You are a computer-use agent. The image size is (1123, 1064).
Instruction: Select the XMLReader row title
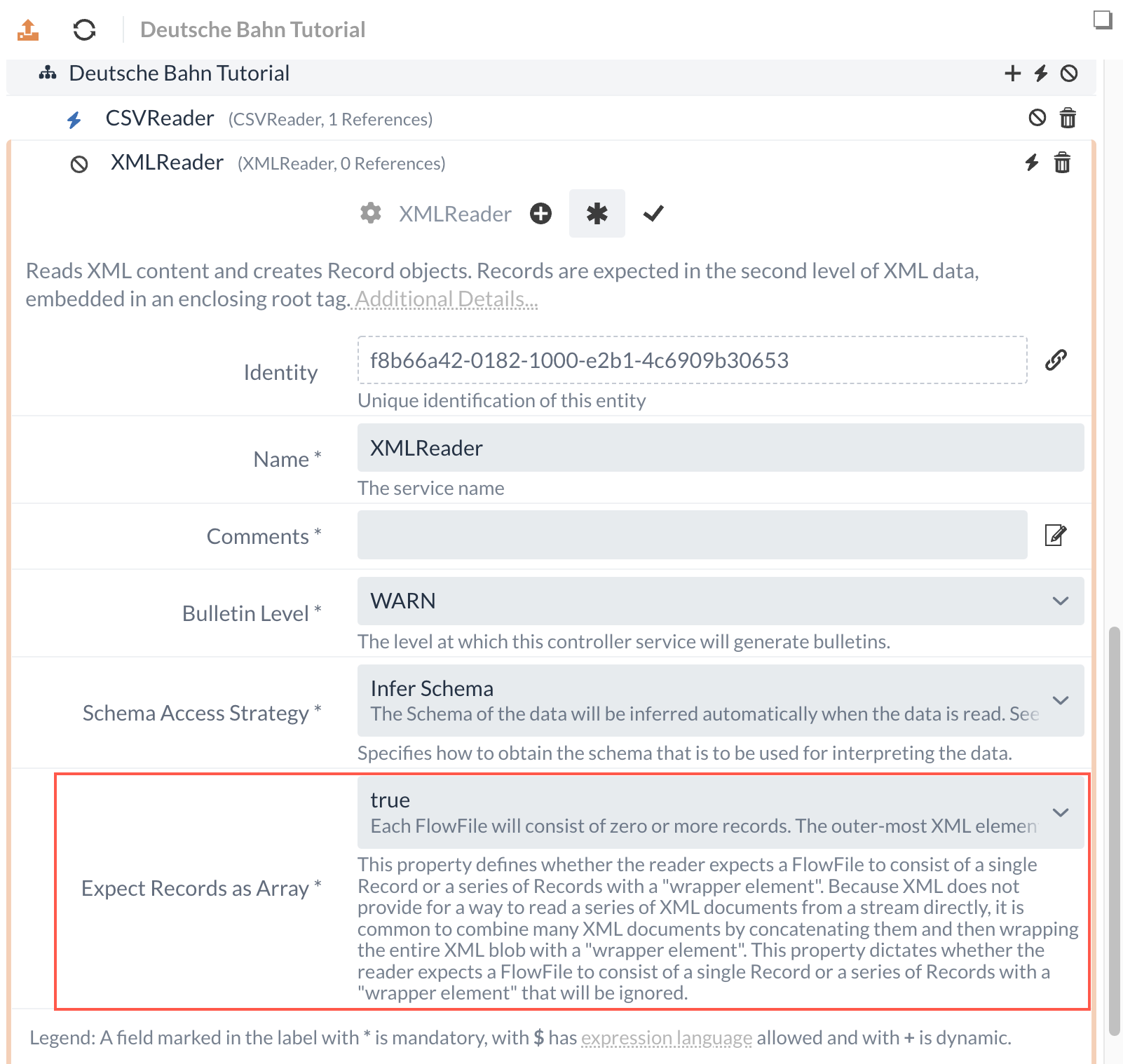[167, 163]
